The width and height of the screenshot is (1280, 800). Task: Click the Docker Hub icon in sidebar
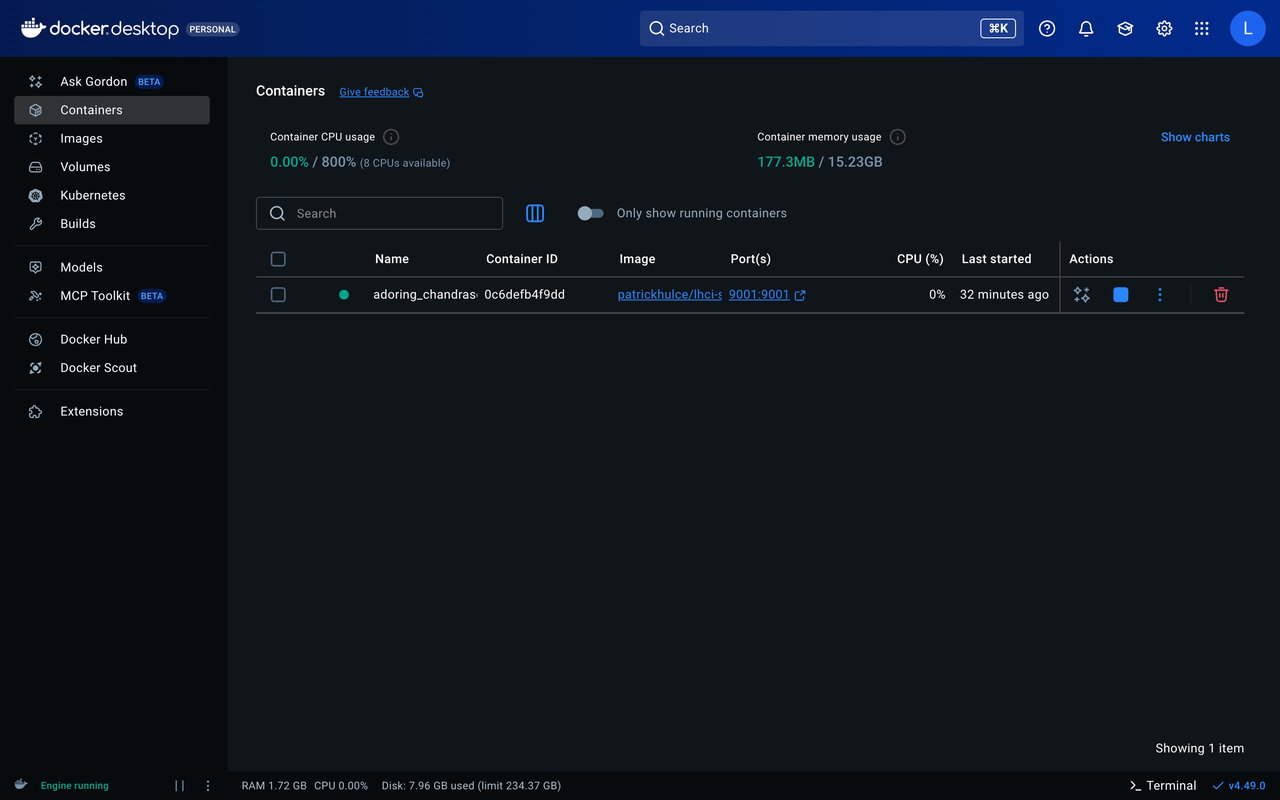point(36,339)
